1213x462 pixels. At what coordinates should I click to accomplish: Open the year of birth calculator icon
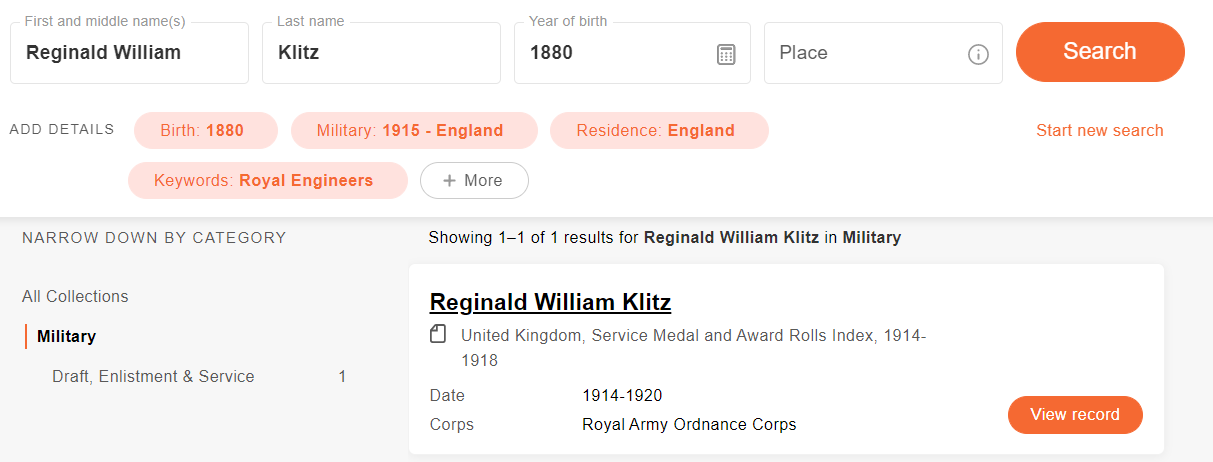(x=727, y=54)
